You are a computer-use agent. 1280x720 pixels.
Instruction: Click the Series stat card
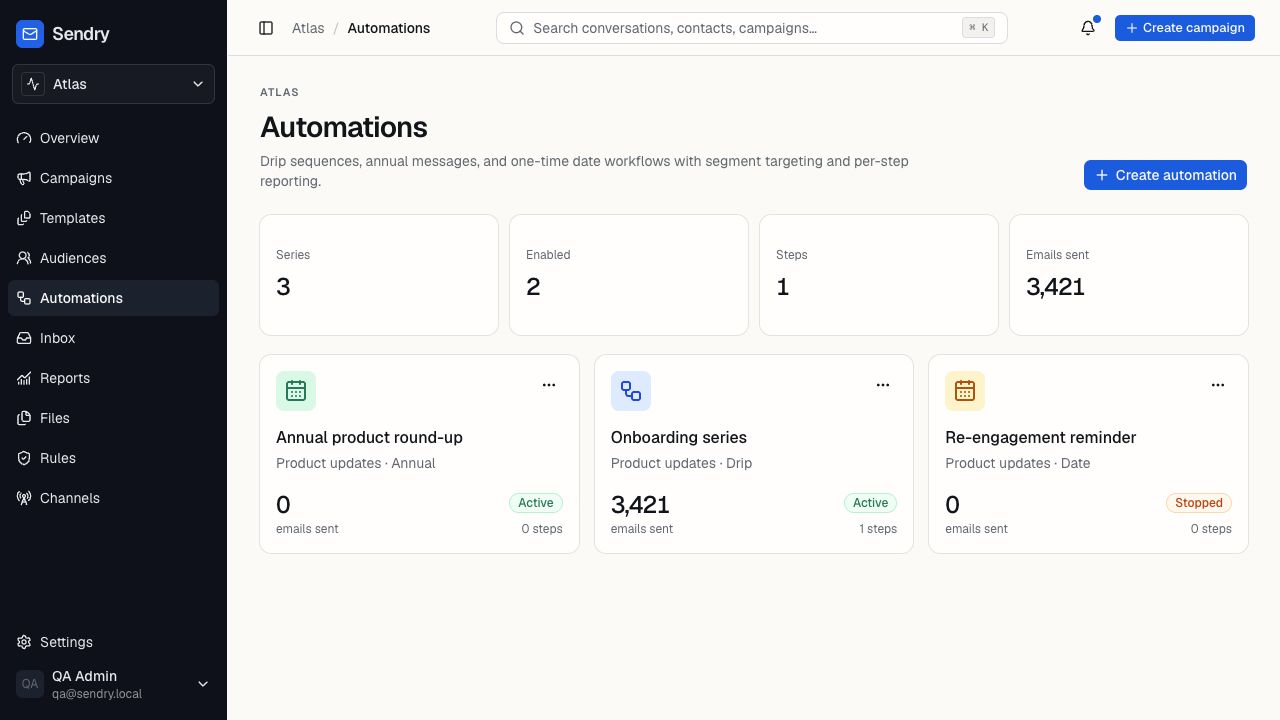point(379,275)
